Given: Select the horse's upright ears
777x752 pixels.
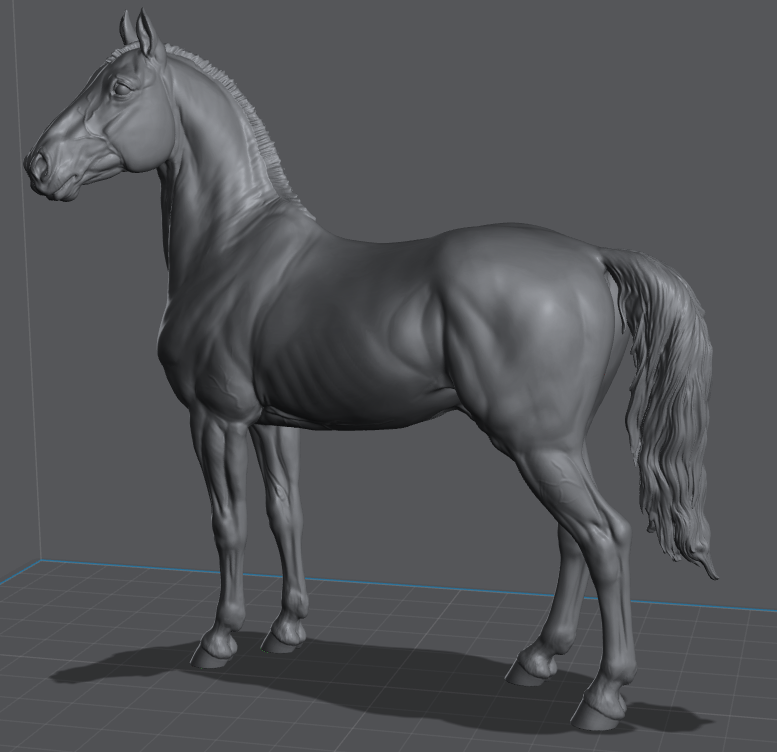Looking at the screenshot, I should pyautogui.click(x=146, y=34).
